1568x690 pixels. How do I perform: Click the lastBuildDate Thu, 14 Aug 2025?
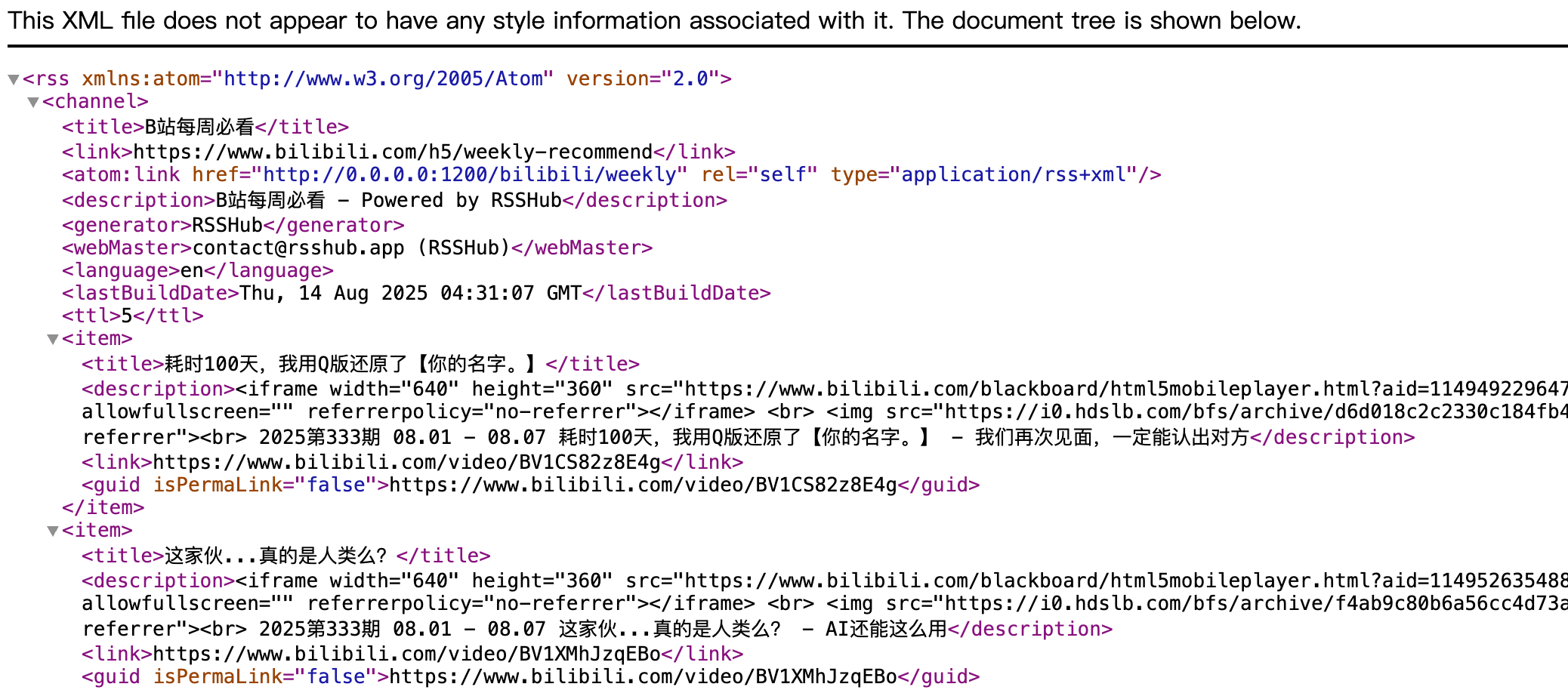(x=411, y=293)
